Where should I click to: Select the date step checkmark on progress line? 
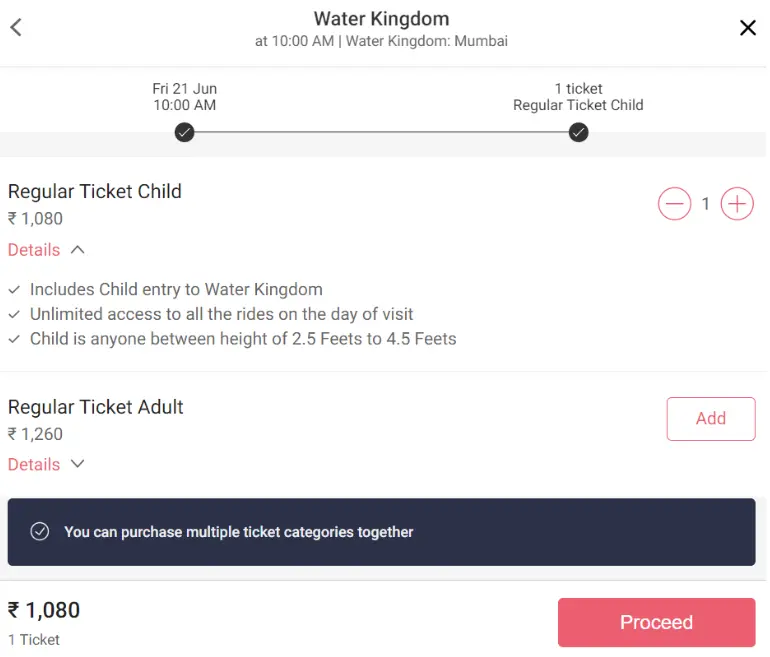pos(185,133)
